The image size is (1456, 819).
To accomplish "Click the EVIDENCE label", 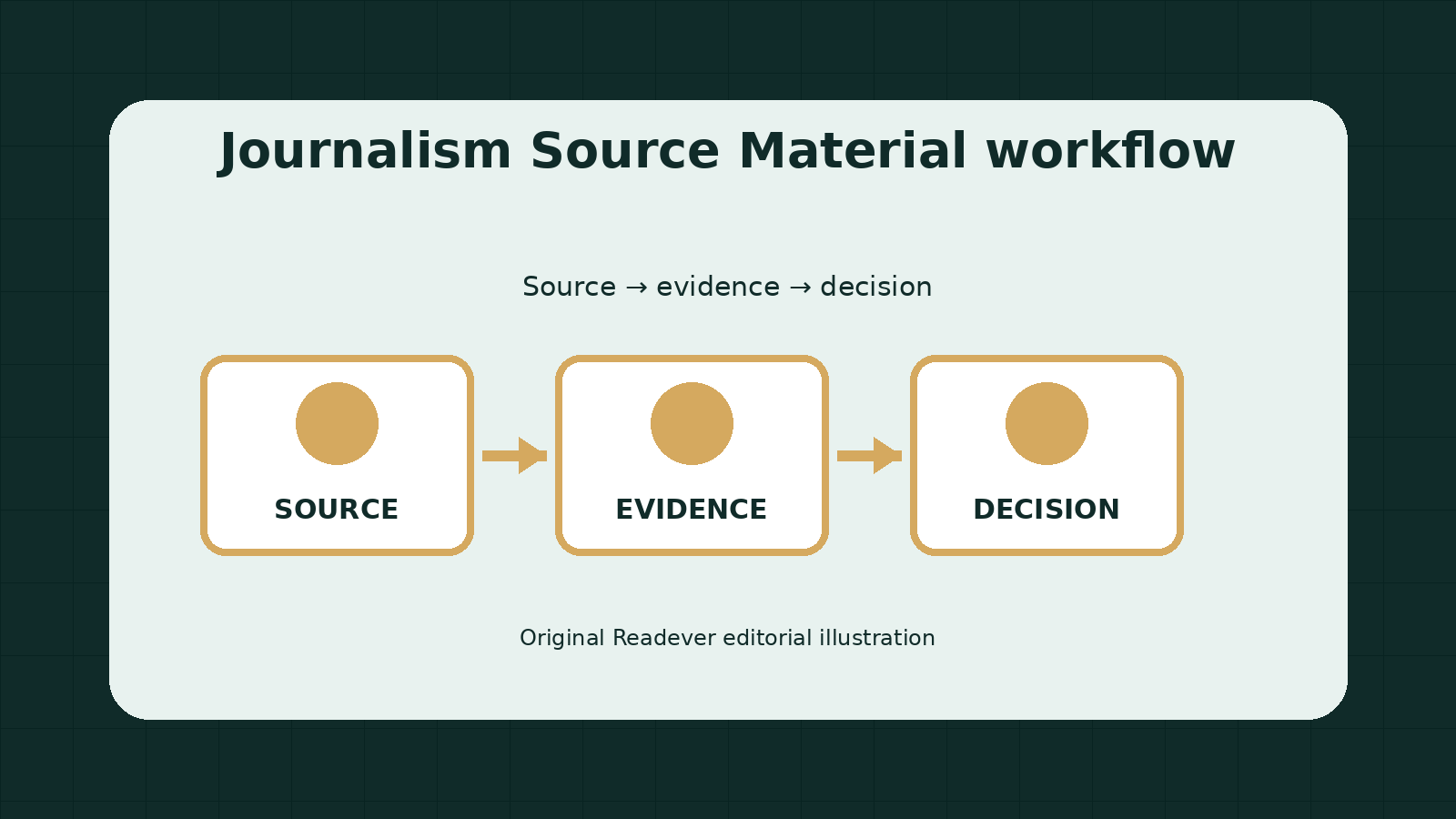I will coord(692,510).
